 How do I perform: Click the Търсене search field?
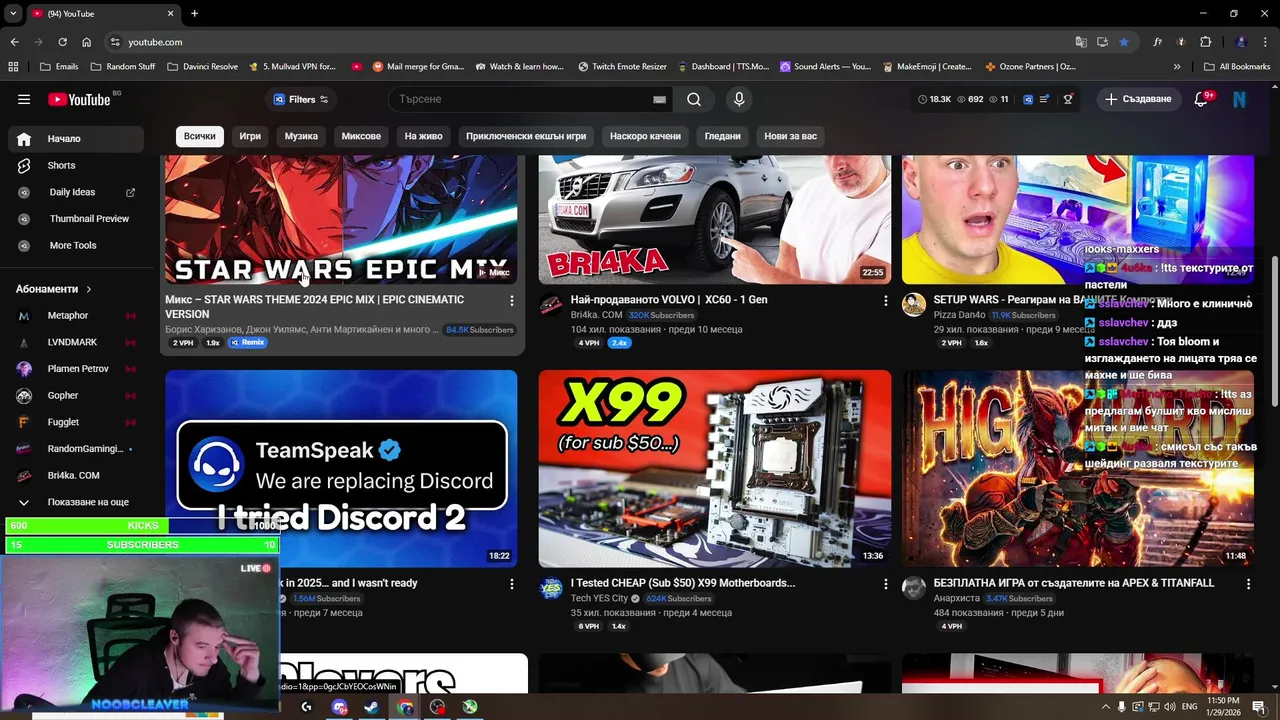(x=520, y=99)
